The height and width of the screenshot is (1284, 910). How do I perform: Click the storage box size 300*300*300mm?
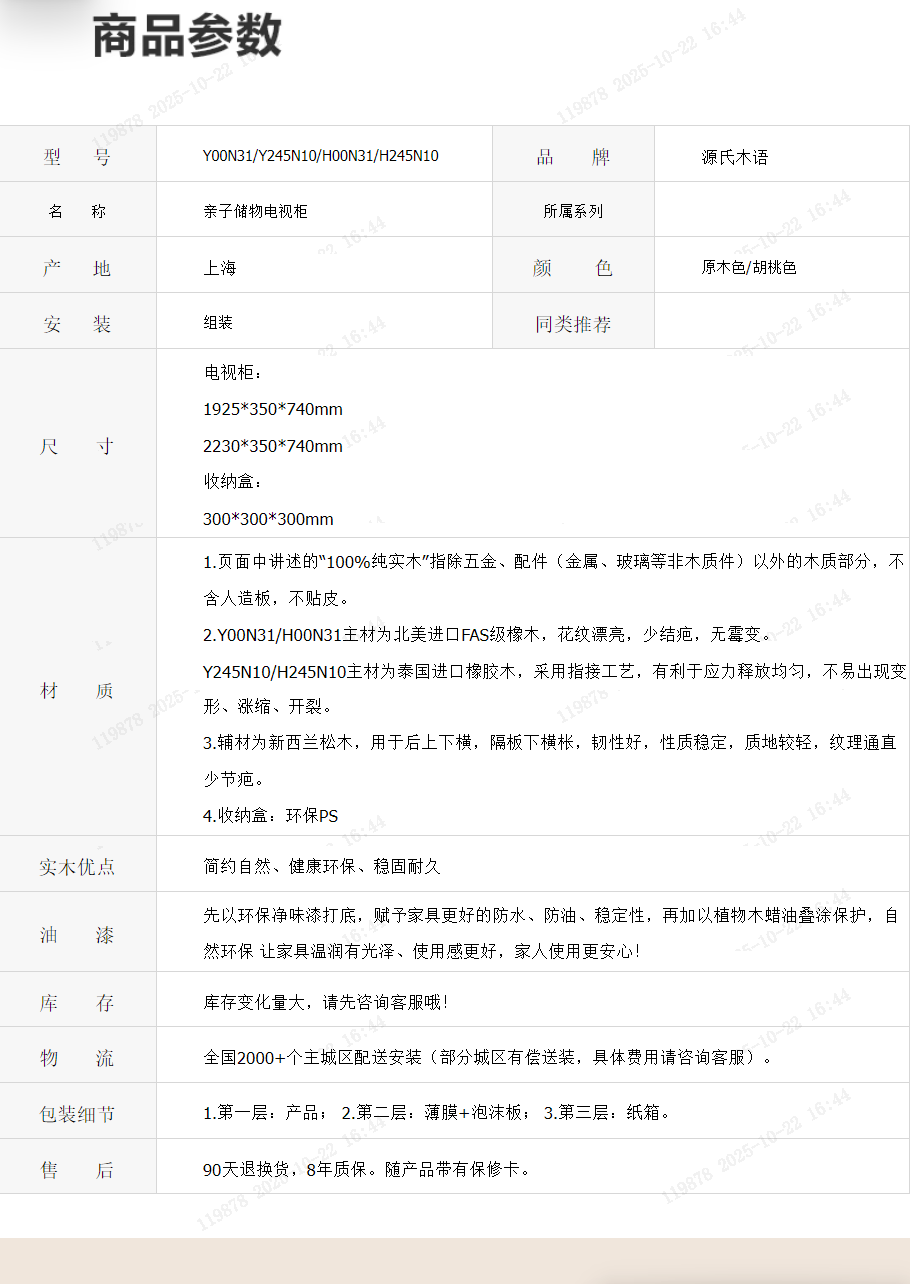(x=268, y=519)
